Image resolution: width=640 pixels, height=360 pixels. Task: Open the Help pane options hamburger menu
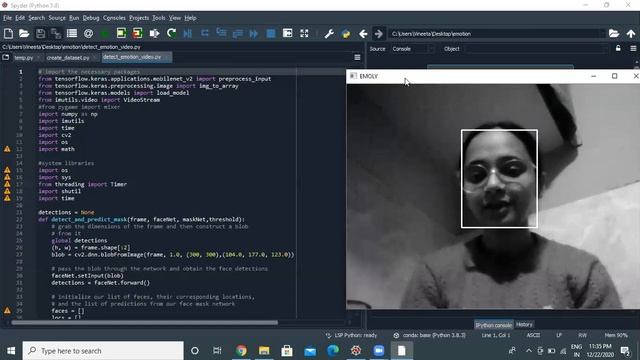tap(633, 49)
